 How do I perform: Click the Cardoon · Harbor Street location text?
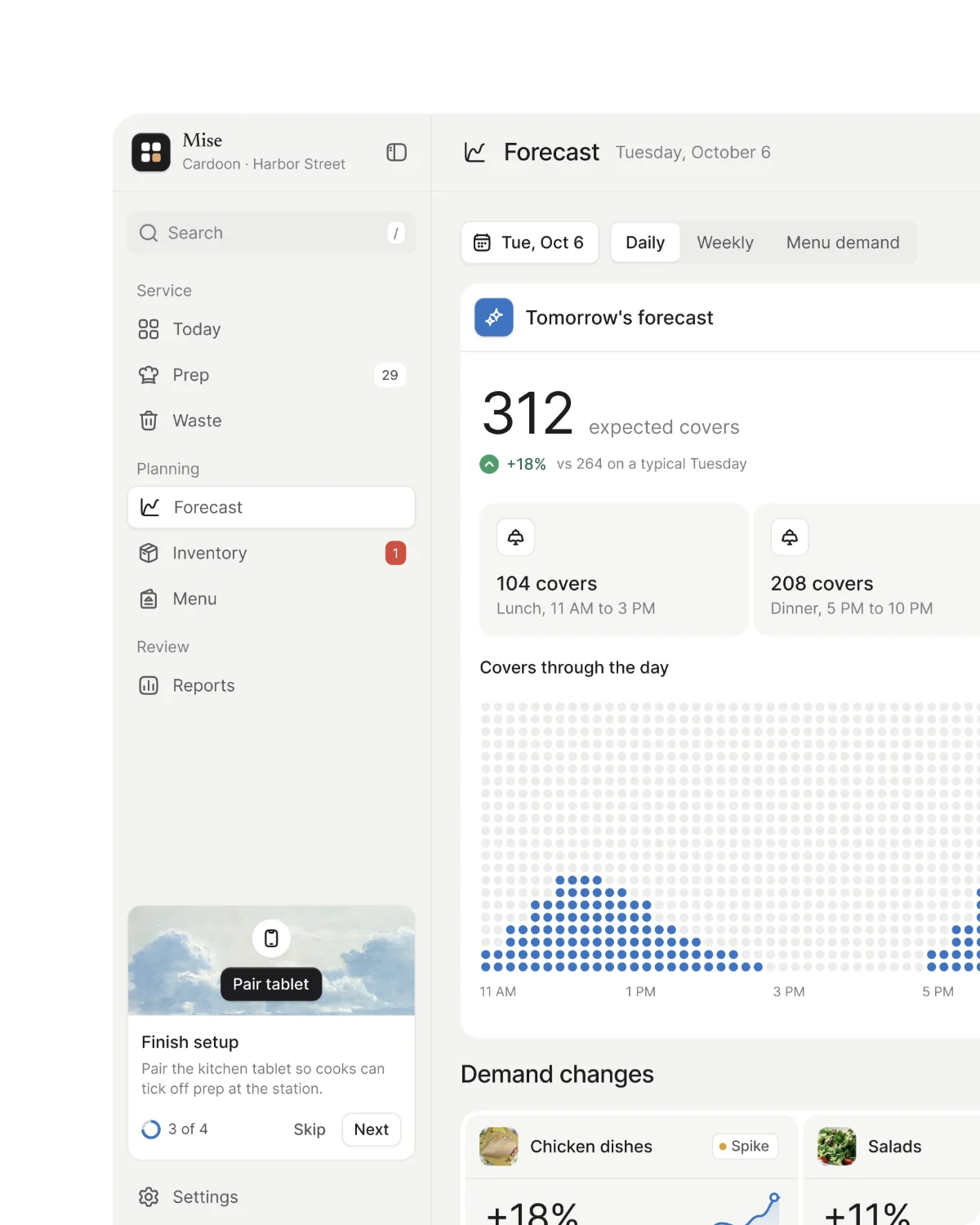(x=264, y=164)
